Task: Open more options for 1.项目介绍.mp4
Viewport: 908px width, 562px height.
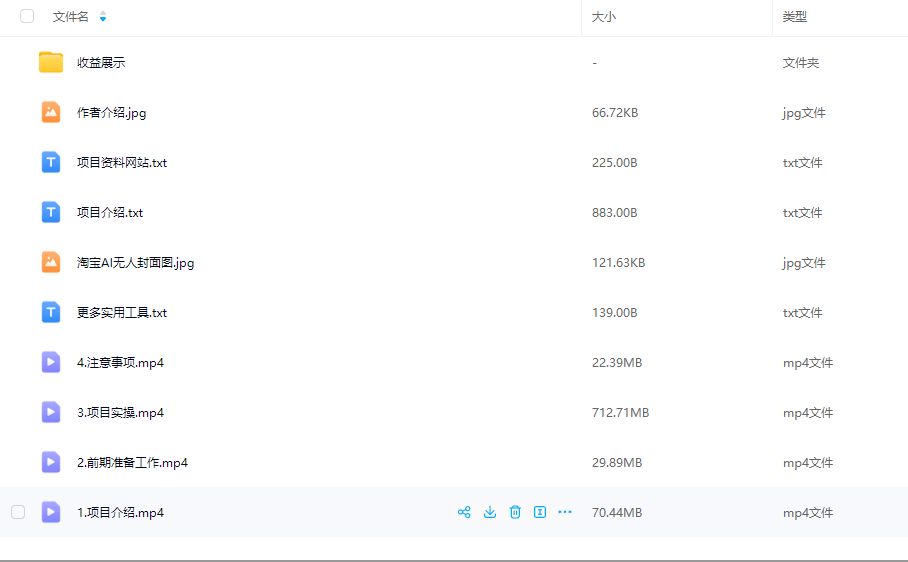Action: coord(565,512)
